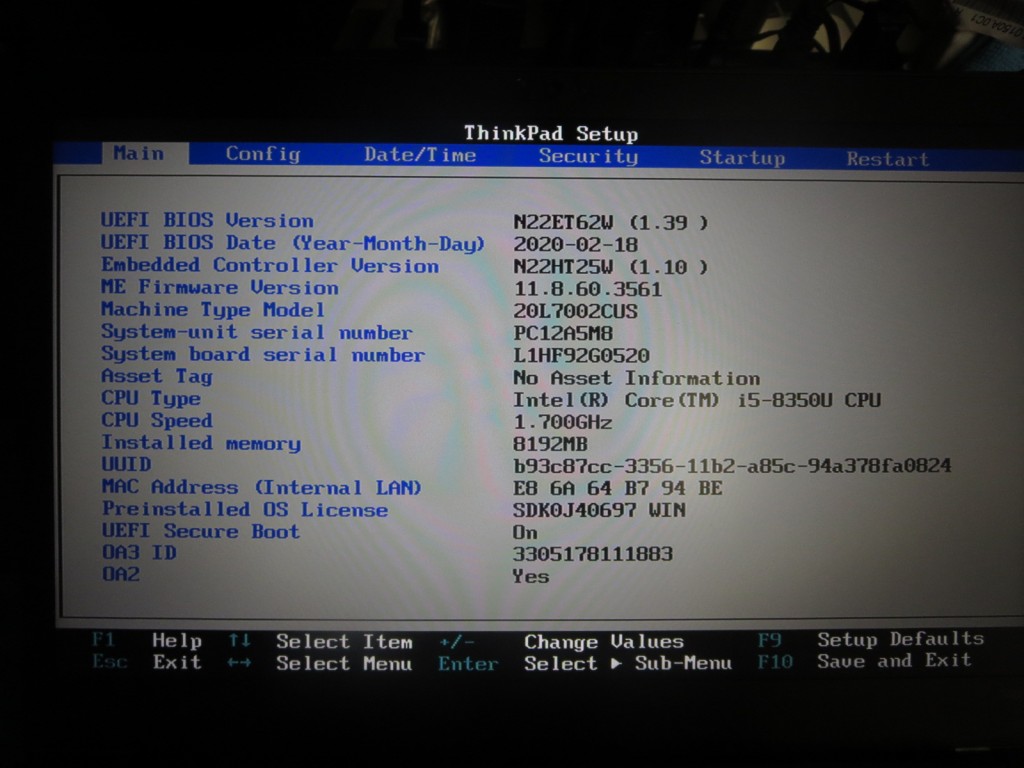Click System-unit serial number label
1024x768 pixels.
coord(257,332)
